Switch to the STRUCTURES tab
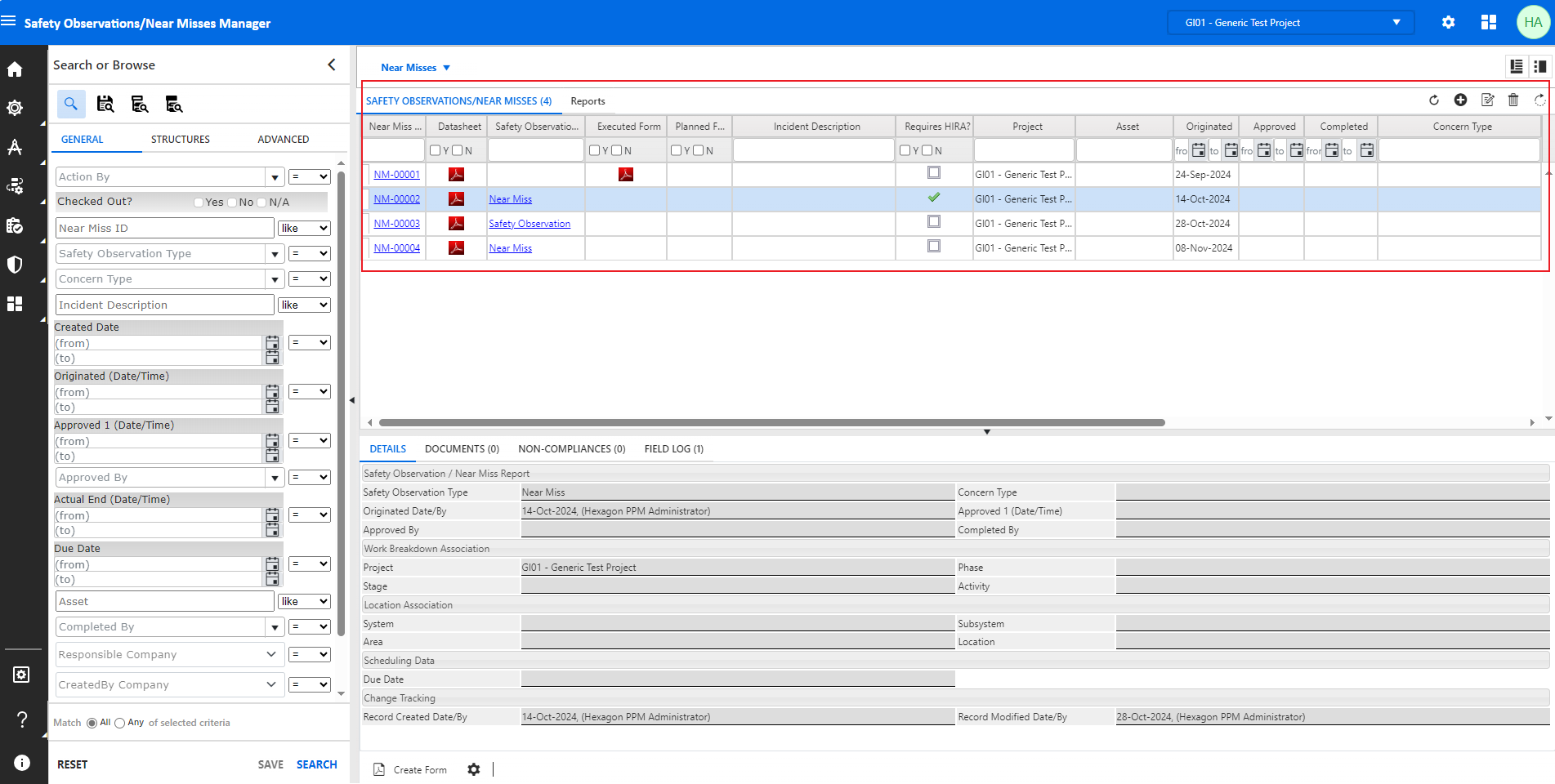 [x=181, y=140]
